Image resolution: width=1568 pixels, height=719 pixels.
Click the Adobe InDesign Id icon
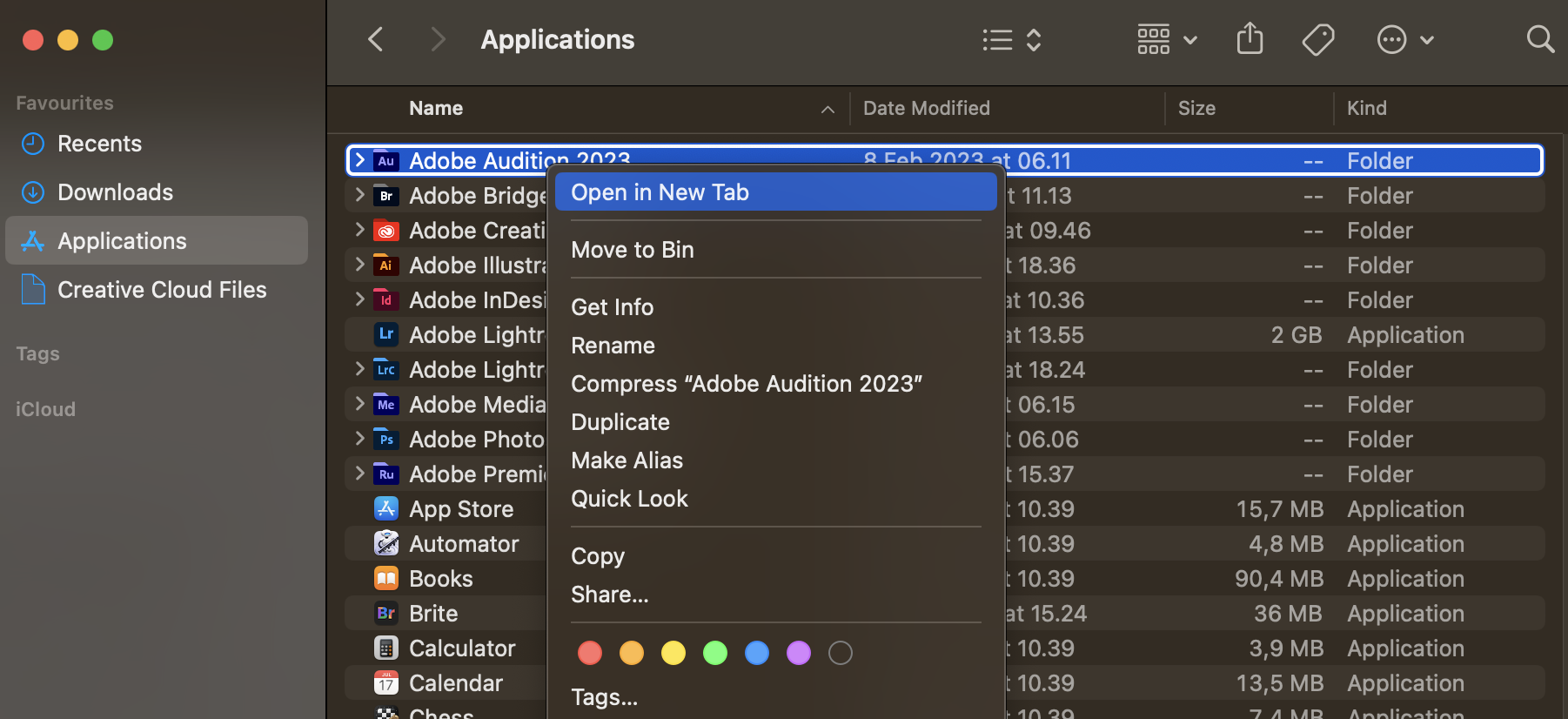point(385,300)
